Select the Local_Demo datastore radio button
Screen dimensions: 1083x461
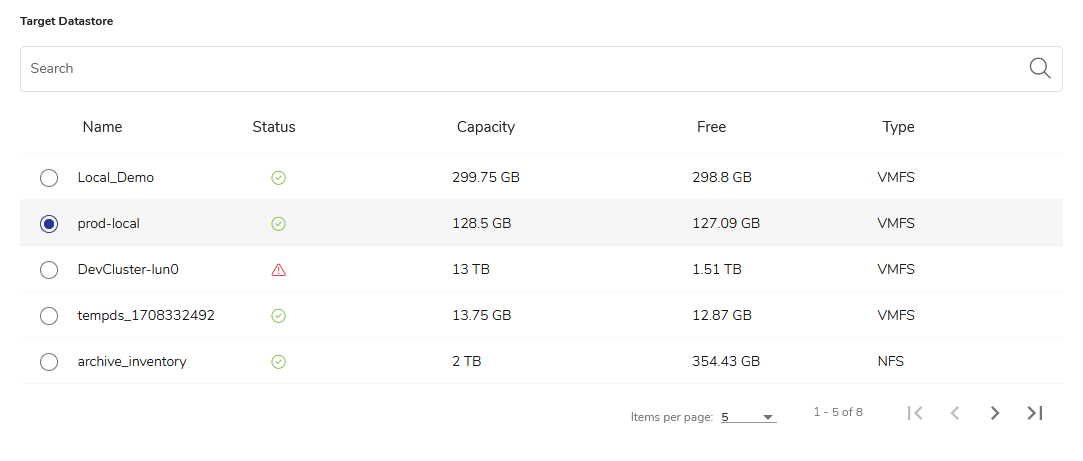coord(49,178)
